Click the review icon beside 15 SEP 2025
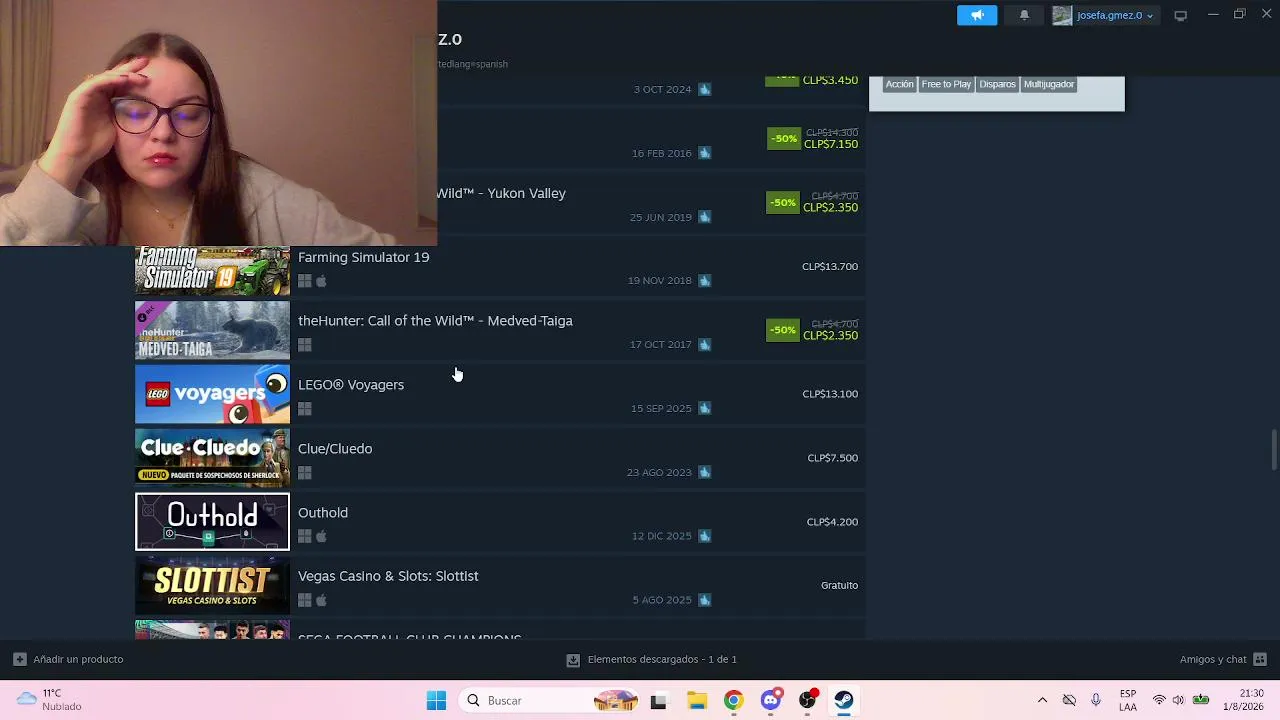Image resolution: width=1280 pixels, height=720 pixels. click(705, 408)
